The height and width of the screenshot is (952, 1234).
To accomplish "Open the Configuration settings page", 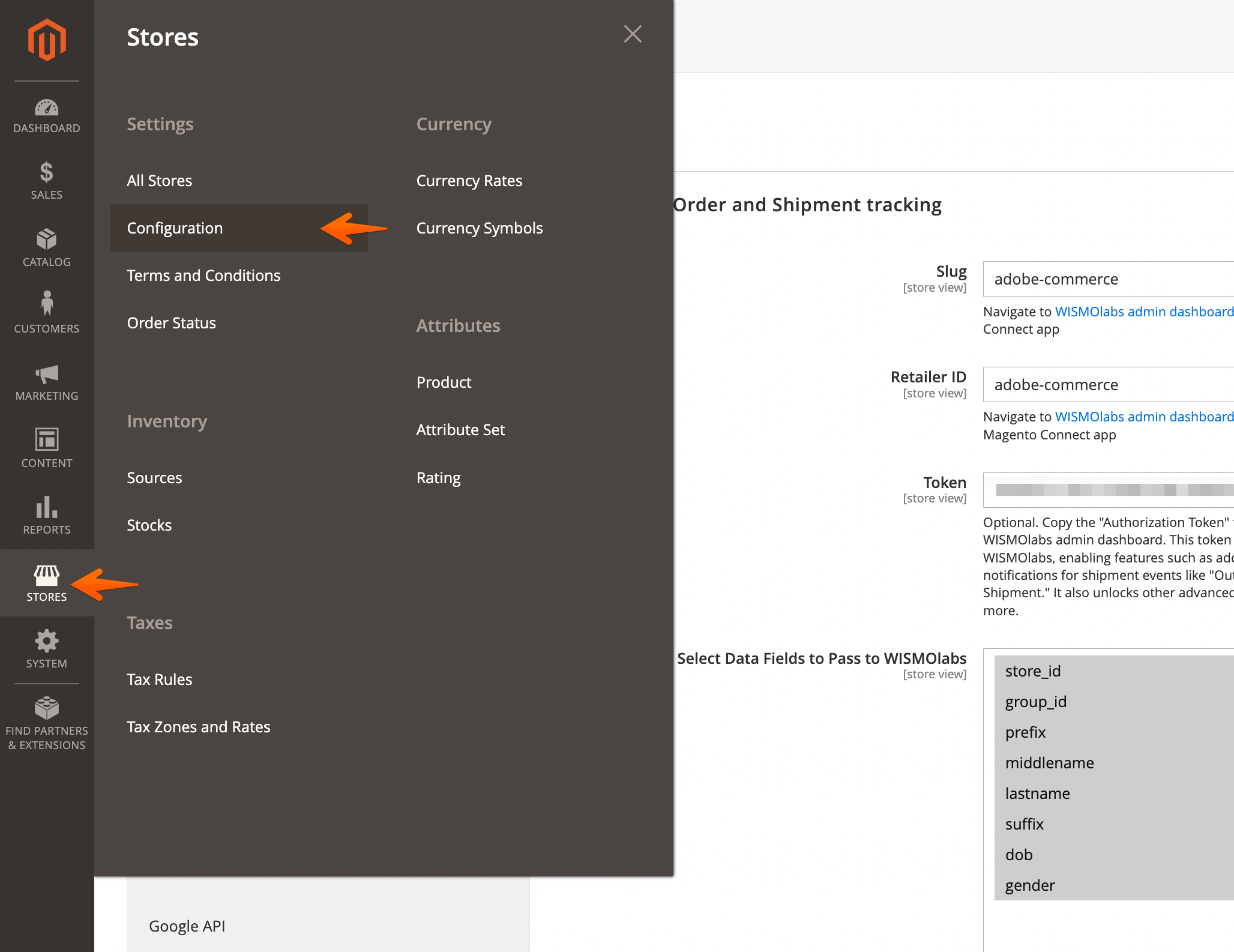I will [x=175, y=228].
